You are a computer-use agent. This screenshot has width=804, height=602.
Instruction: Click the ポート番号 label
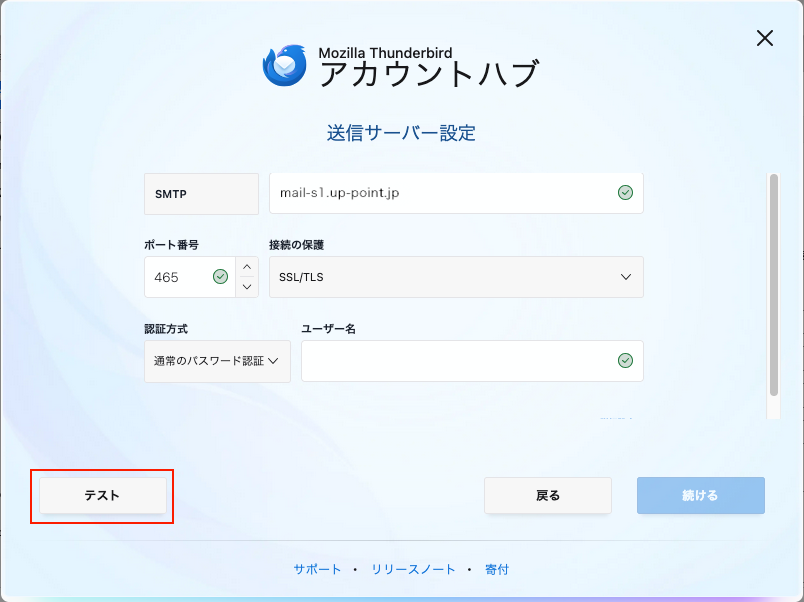171,245
